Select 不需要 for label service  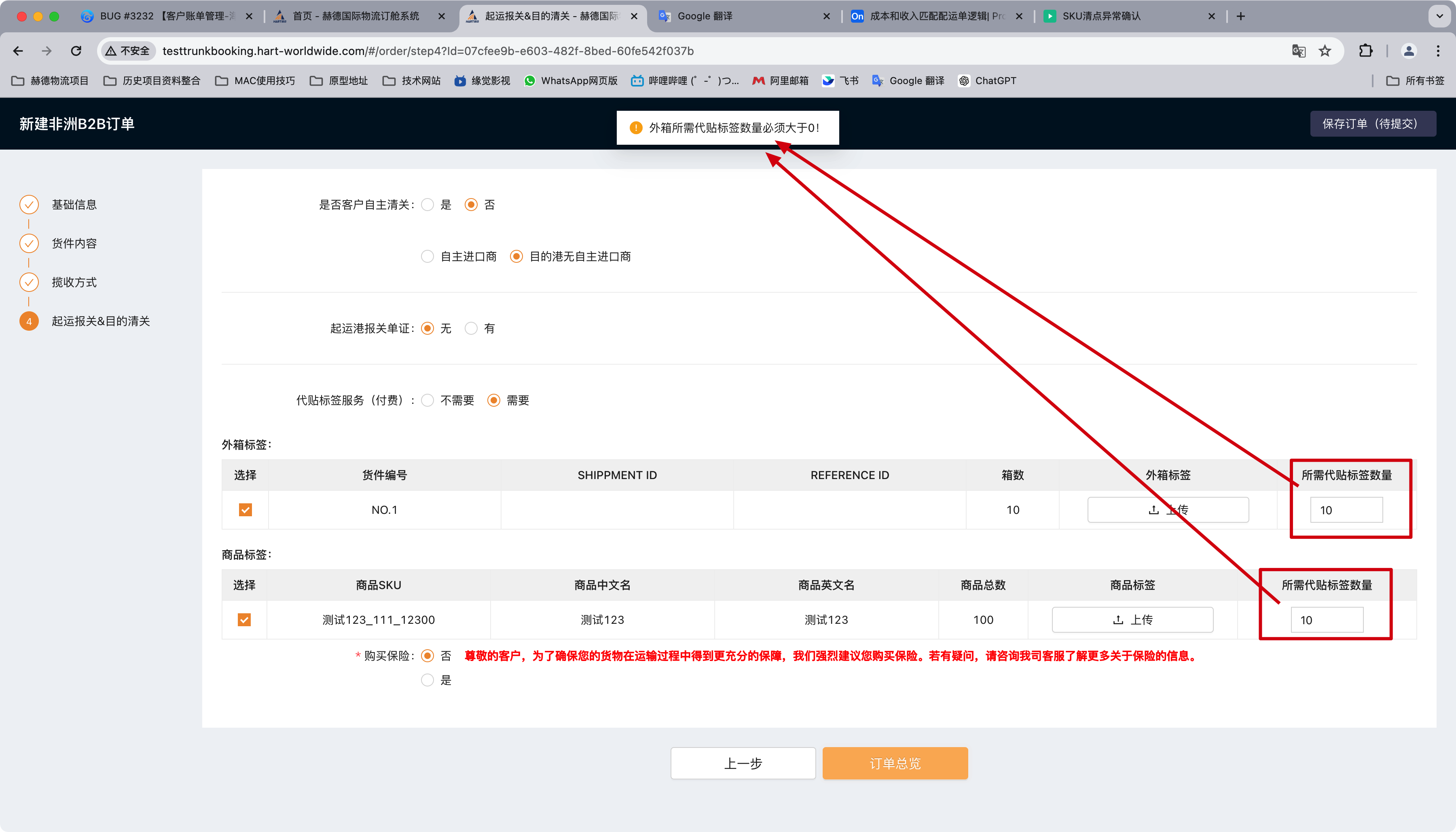point(427,401)
